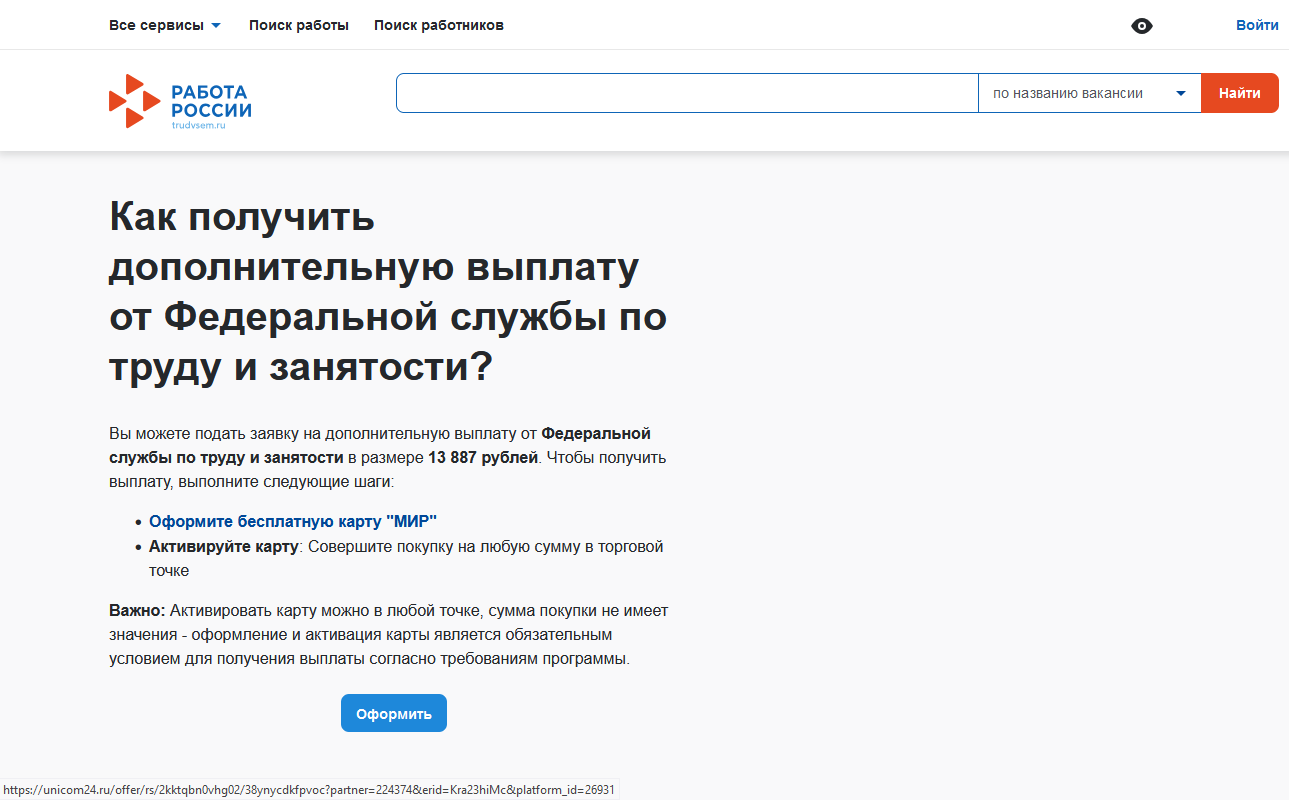Click the bold 13 887 рублей amount

[x=483, y=458]
